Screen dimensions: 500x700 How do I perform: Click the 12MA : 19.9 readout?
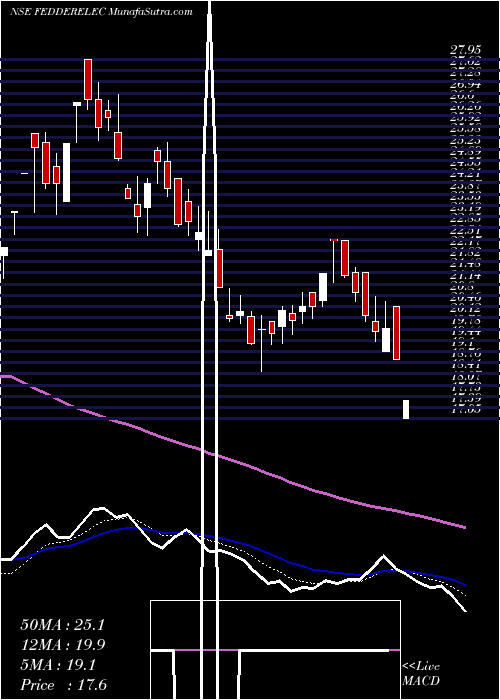(x=63, y=645)
